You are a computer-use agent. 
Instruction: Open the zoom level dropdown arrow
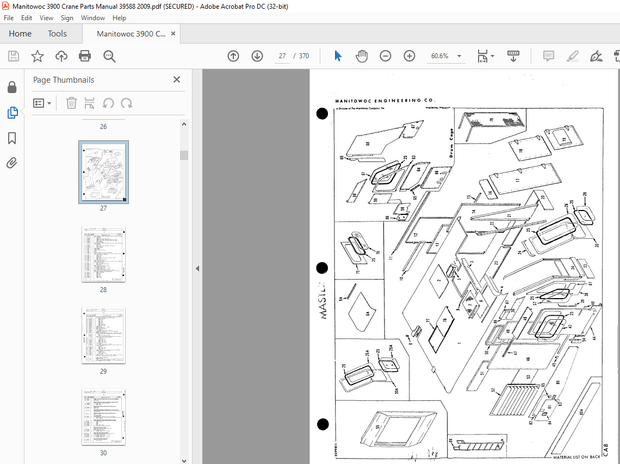[x=459, y=56]
